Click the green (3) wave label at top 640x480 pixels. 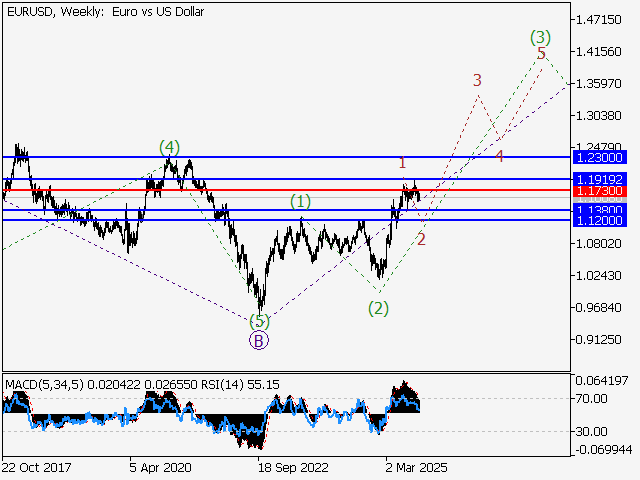click(540, 38)
